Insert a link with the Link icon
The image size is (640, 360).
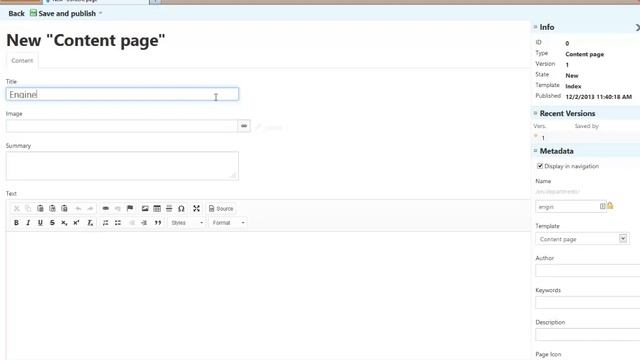[106, 209]
